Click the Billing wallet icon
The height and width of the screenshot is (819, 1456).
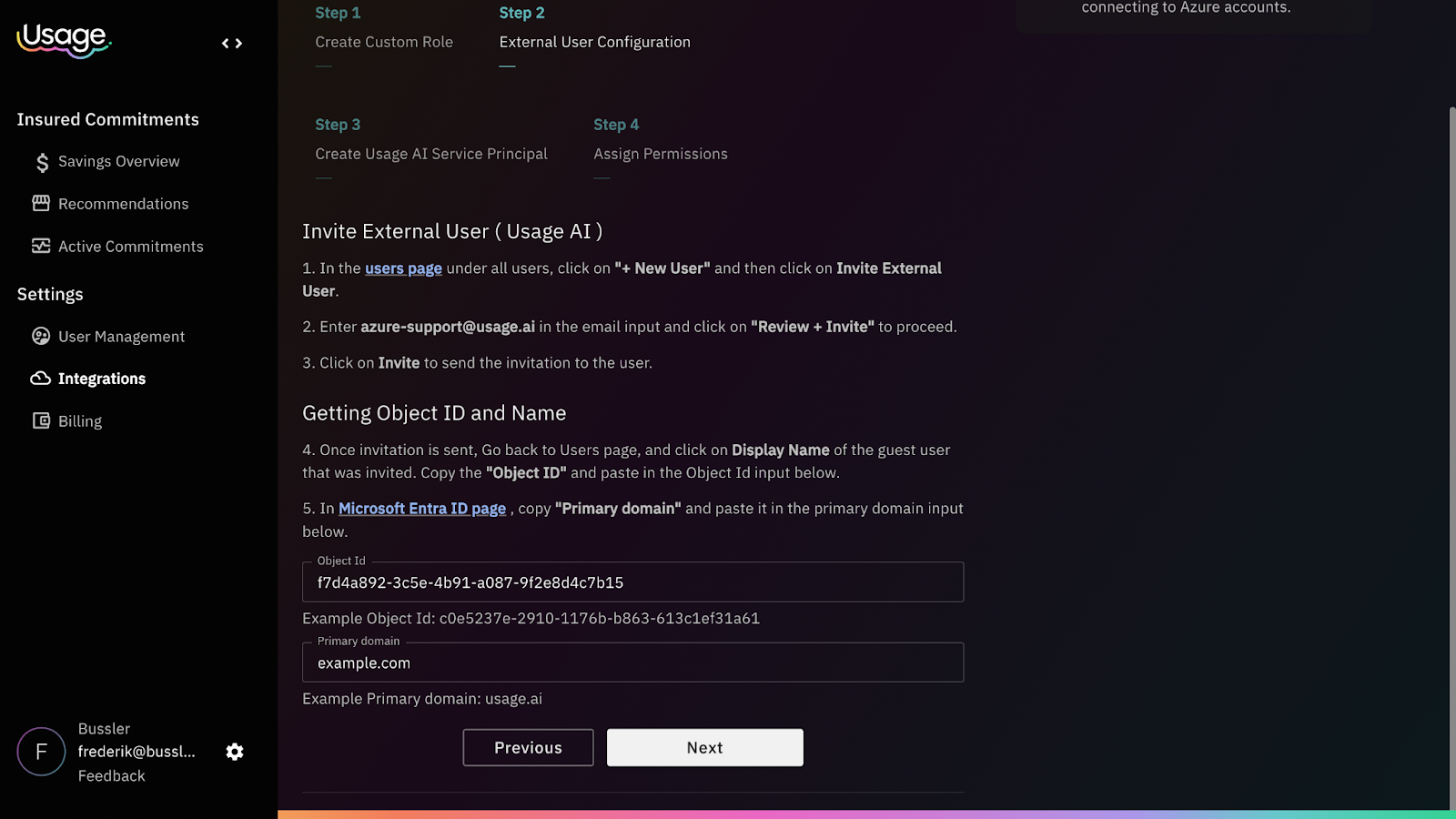tap(41, 420)
